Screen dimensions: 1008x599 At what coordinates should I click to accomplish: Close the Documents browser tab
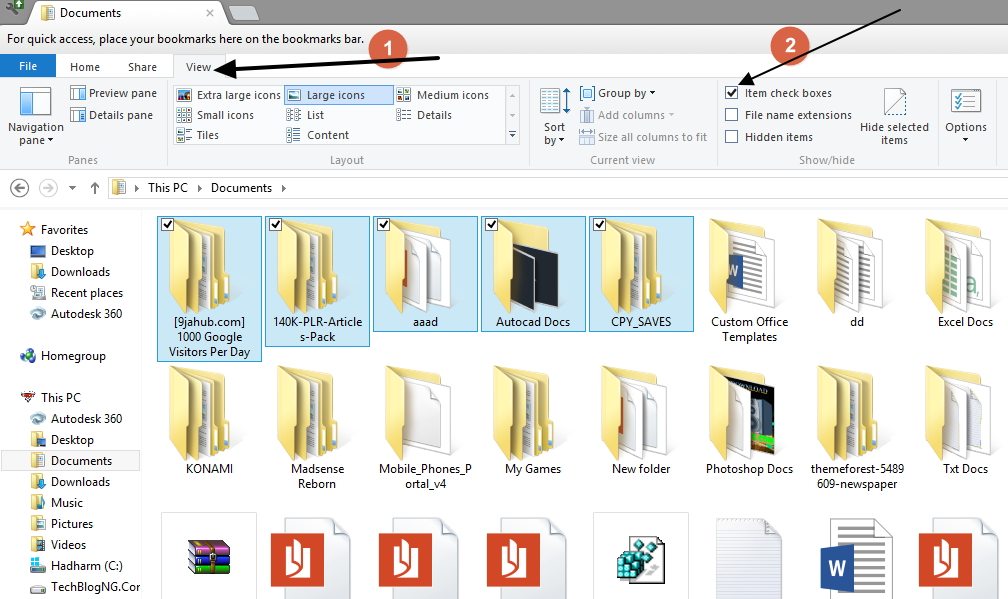click(x=210, y=13)
